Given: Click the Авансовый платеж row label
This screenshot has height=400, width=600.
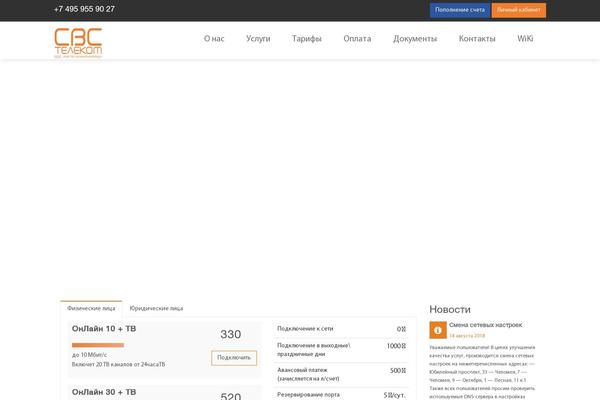Looking at the screenshot, I should pos(308,374).
